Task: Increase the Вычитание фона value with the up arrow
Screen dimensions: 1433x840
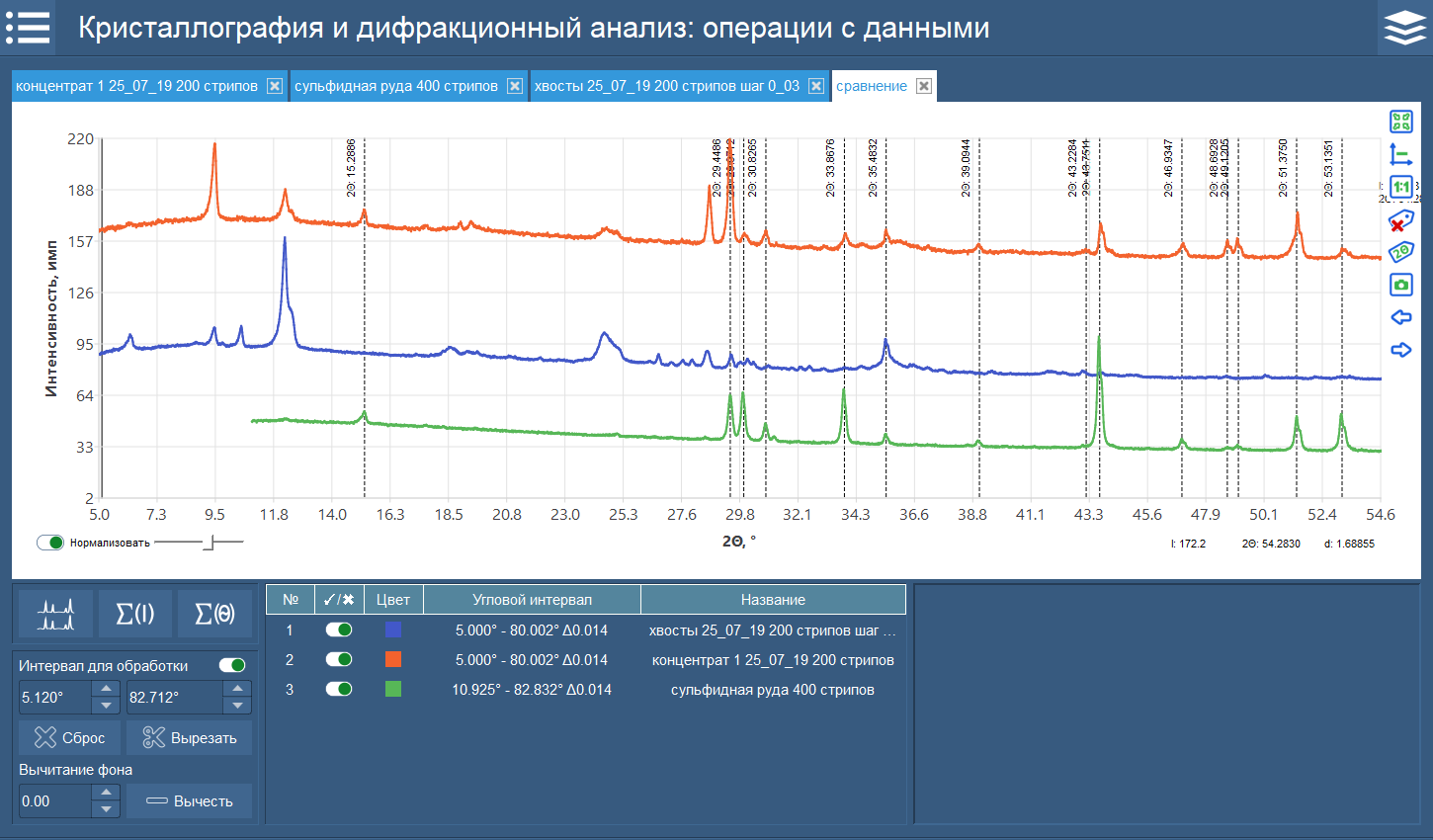Action: point(105,792)
